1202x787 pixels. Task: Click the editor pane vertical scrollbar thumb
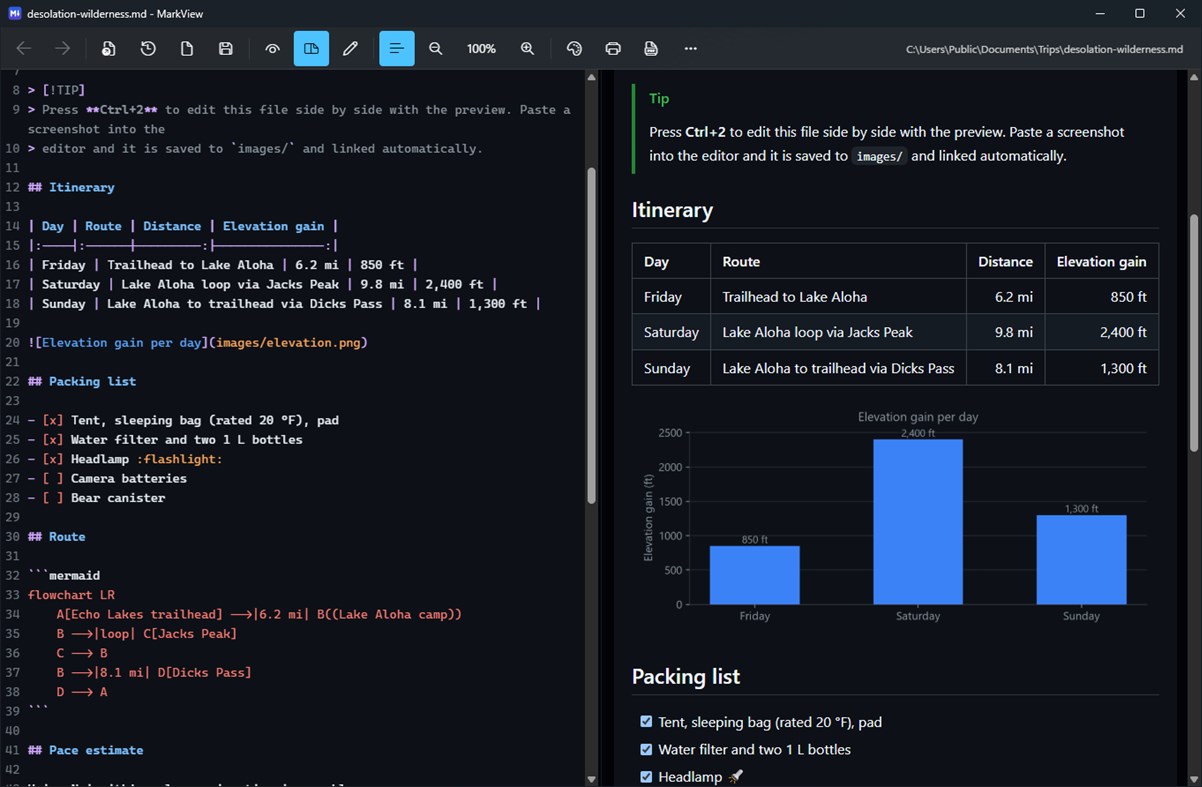[x=591, y=334]
